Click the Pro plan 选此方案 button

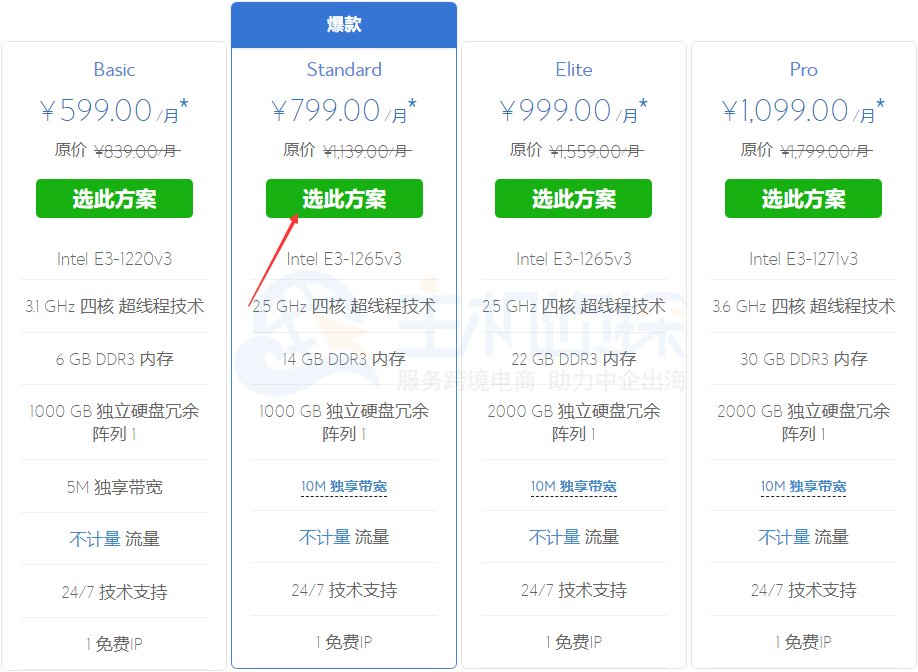pos(802,198)
